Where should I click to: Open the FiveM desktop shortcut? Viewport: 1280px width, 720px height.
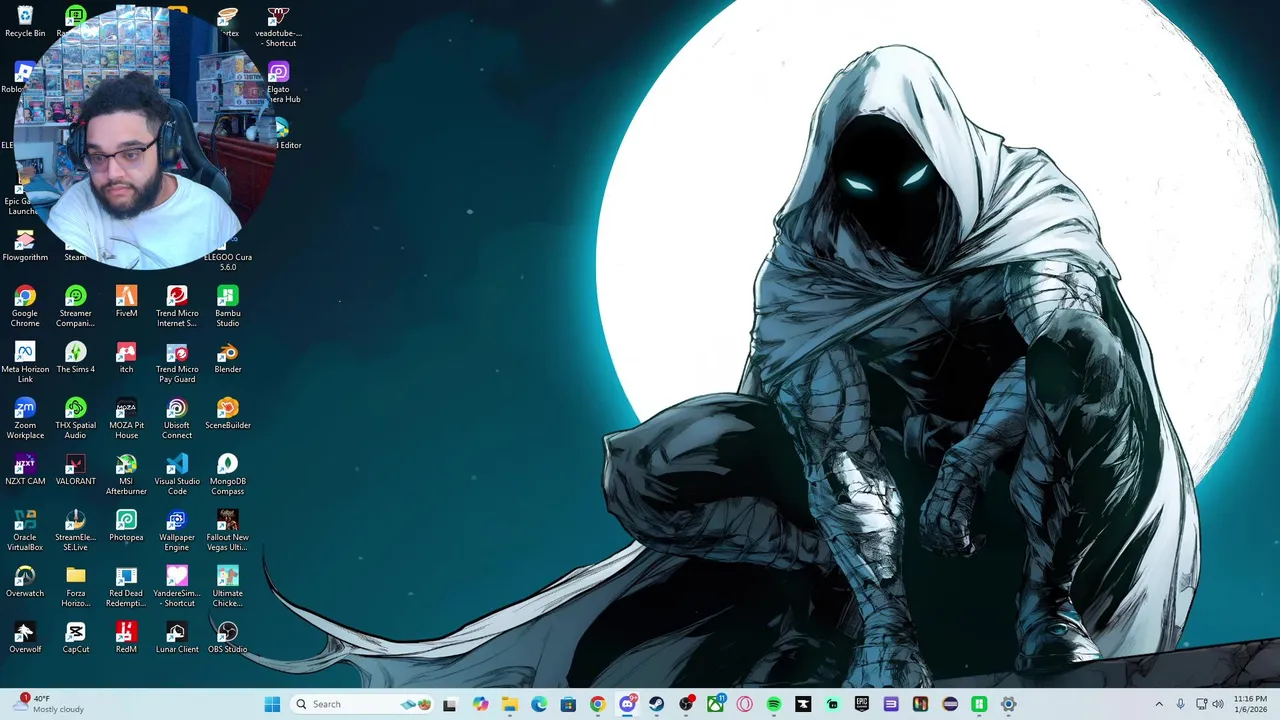pyautogui.click(x=126, y=301)
